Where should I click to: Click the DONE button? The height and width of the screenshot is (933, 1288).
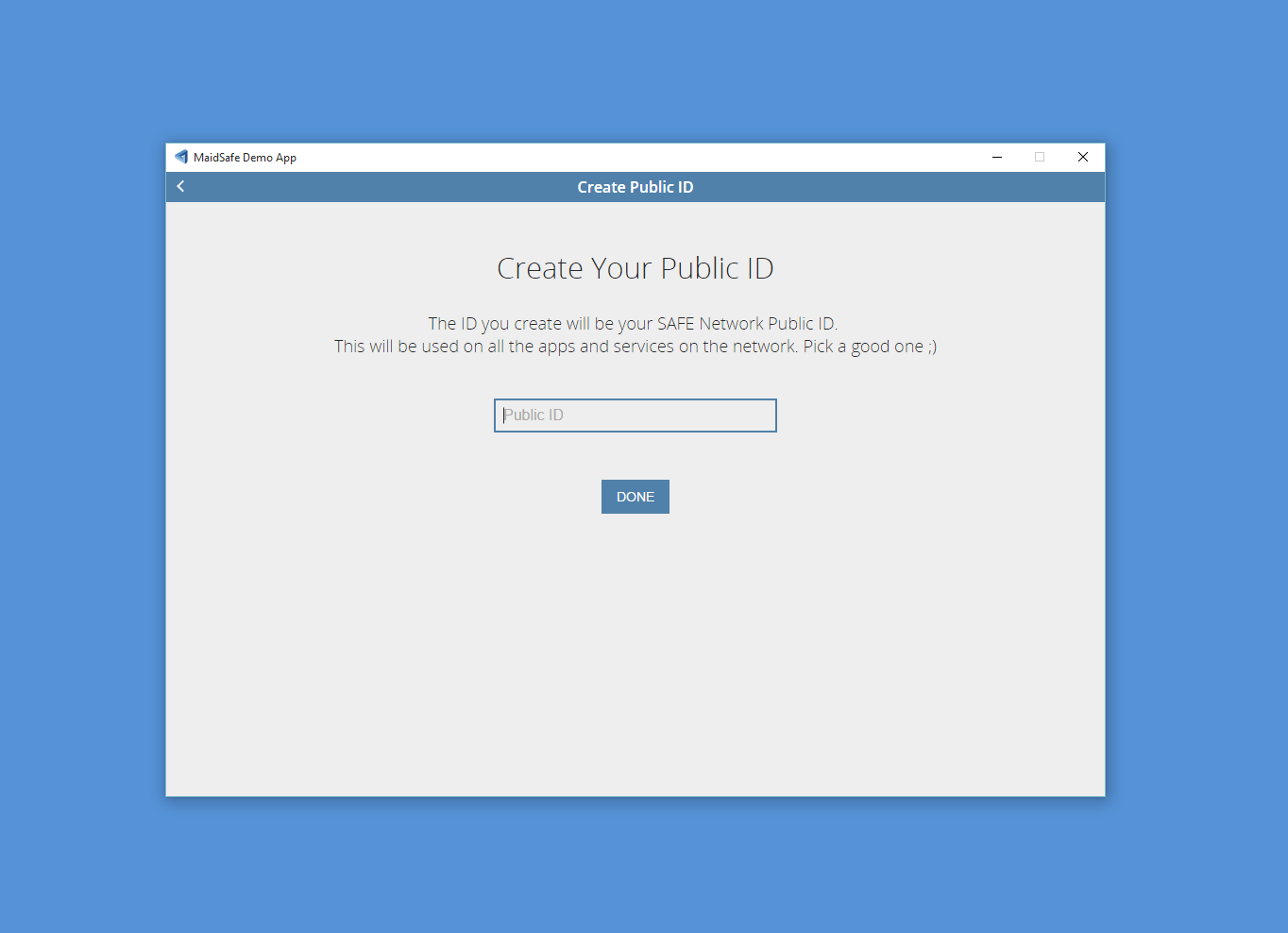pyautogui.click(x=636, y=497)
